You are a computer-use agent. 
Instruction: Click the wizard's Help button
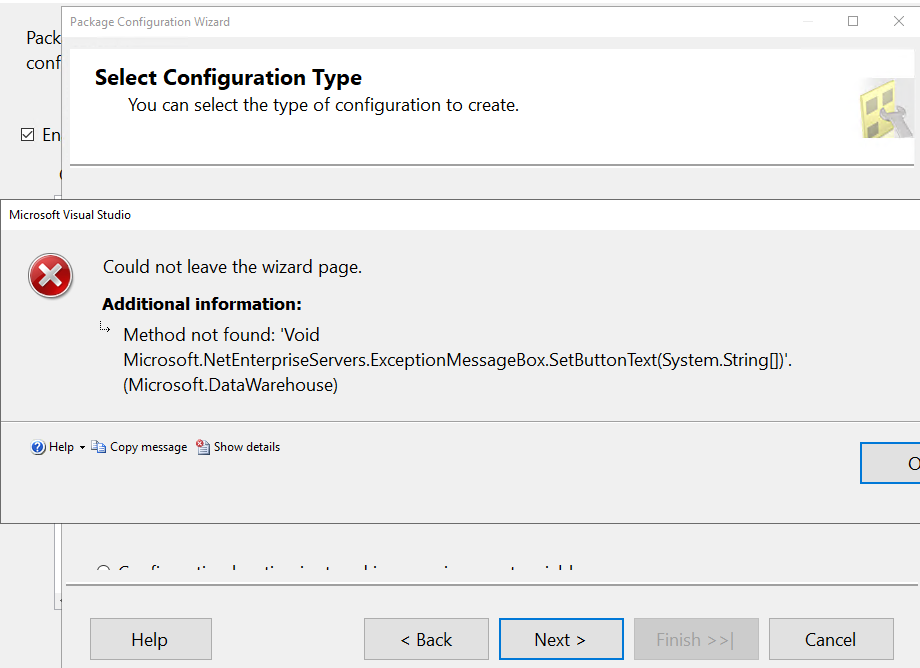(150, 639)
